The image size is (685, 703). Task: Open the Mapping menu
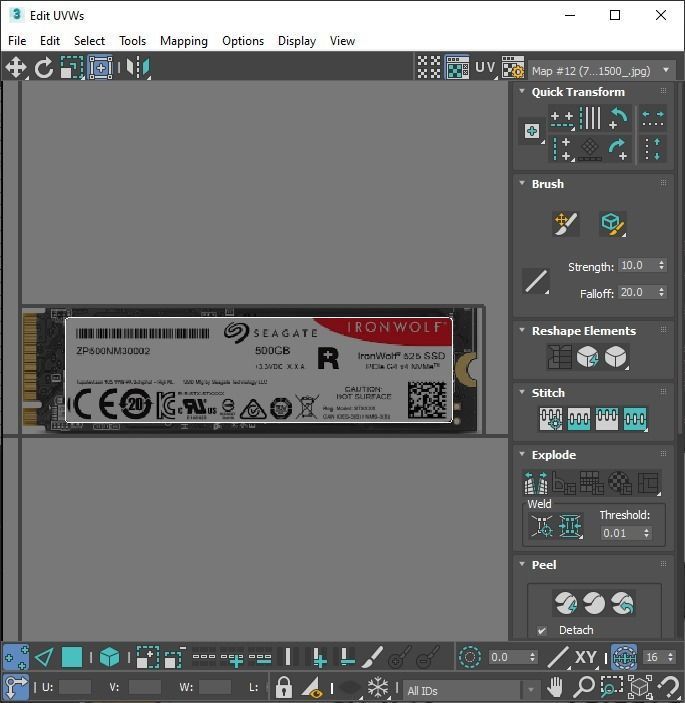(184, 41)
